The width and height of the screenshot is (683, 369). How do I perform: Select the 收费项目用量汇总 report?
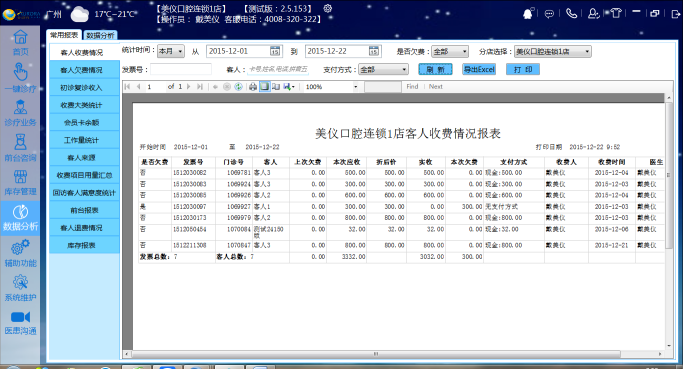84,175
